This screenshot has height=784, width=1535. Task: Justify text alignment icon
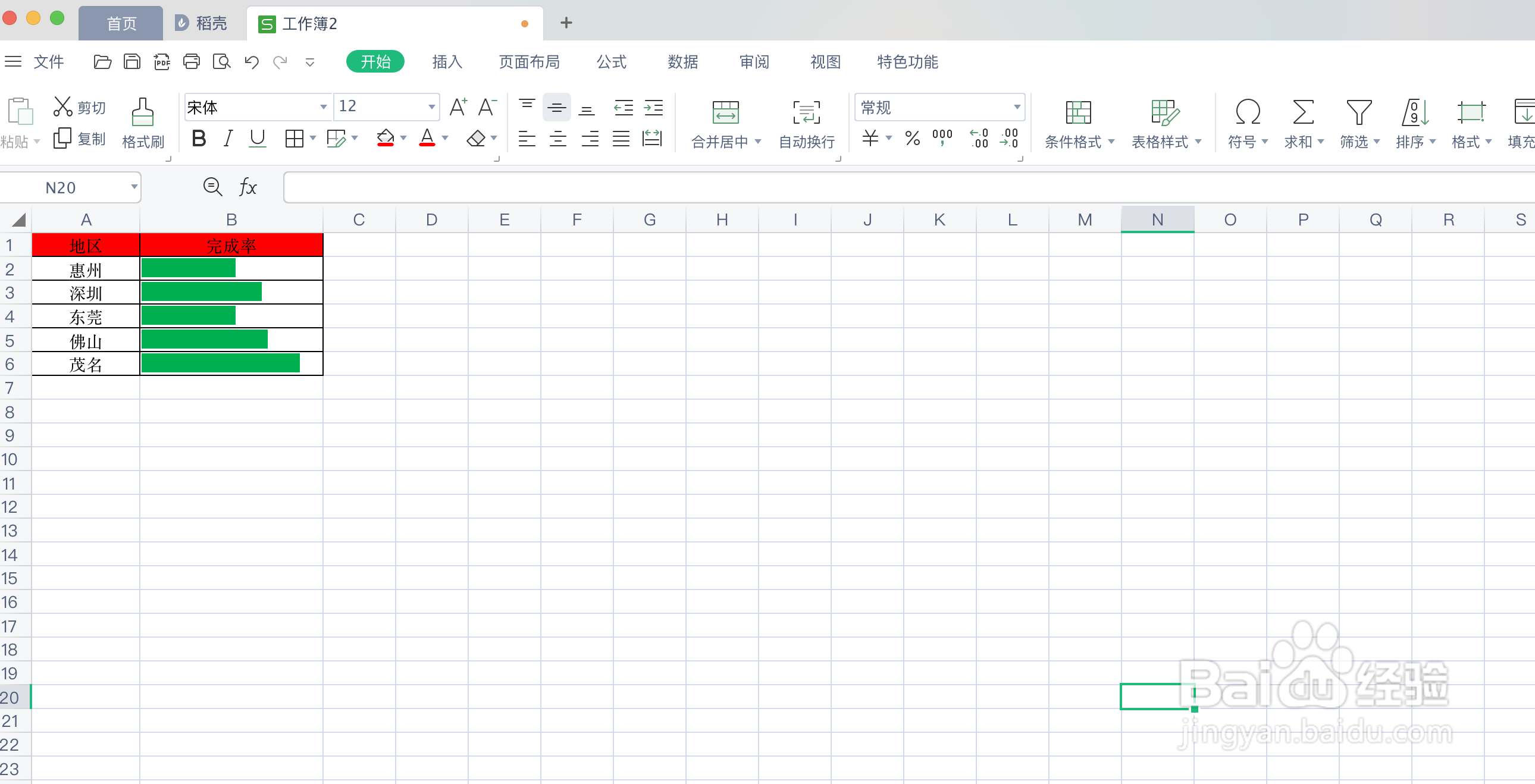click(621, 139)
